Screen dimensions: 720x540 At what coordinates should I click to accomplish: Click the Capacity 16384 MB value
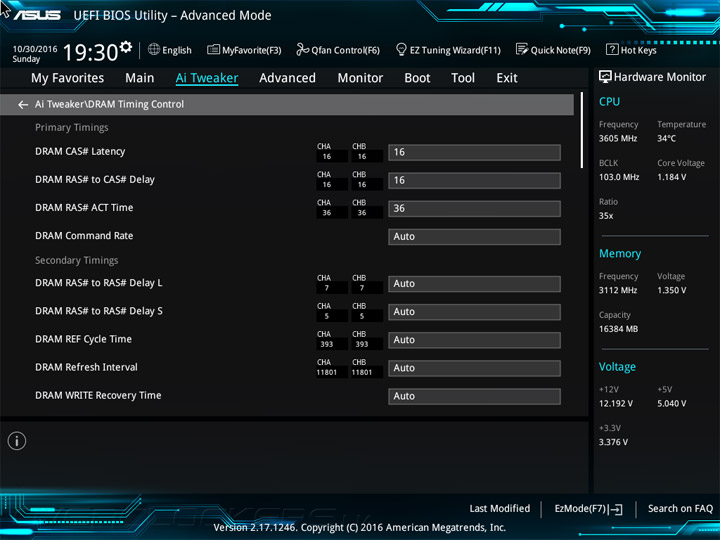point(619,329)
